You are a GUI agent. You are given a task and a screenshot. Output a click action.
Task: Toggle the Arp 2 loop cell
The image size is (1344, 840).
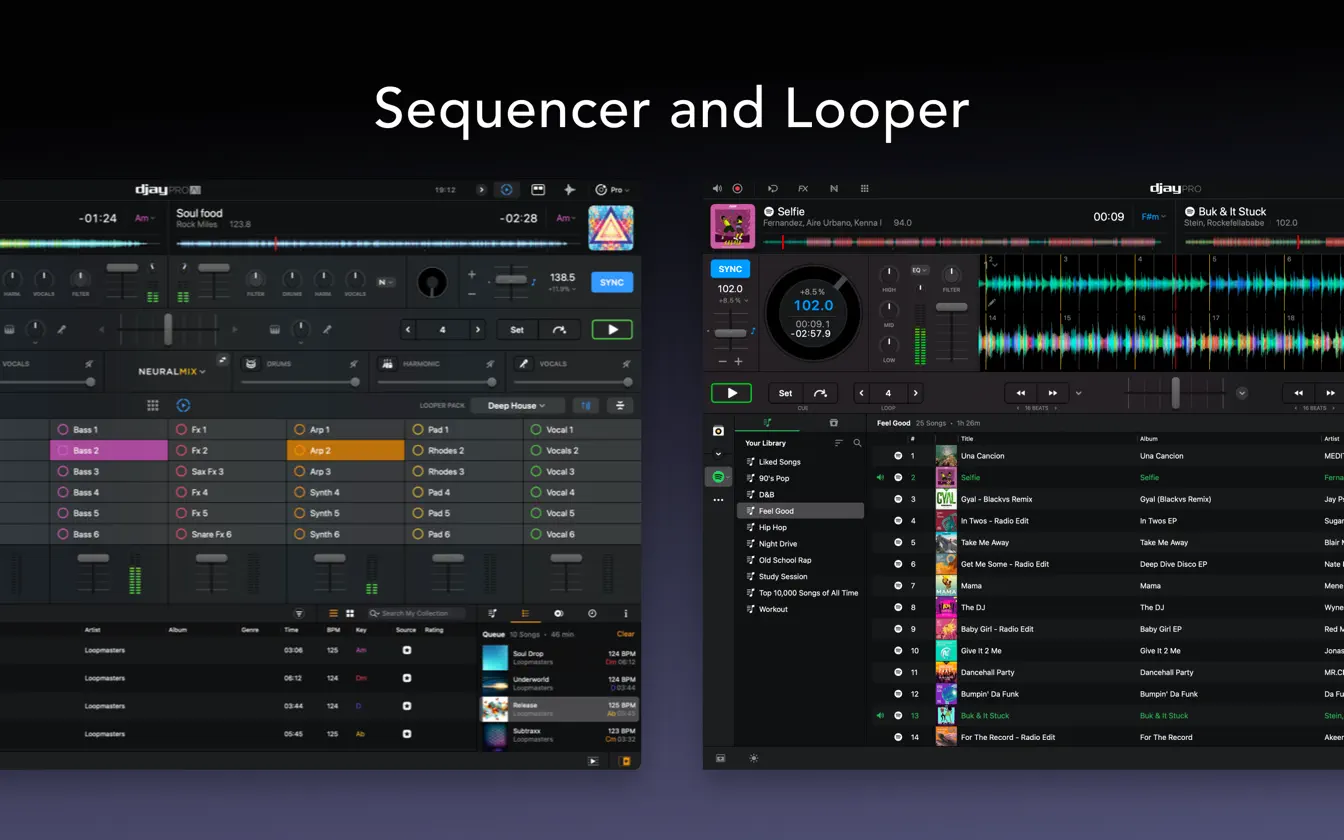coord(346,450)
